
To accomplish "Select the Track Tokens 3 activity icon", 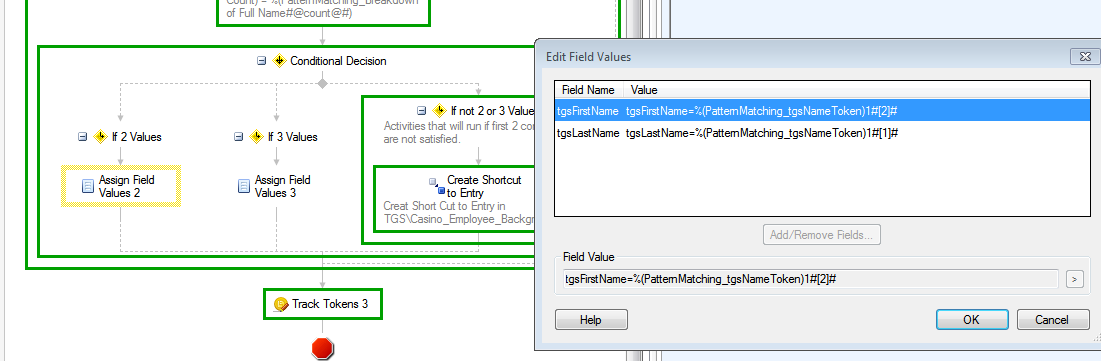I will click(x=281, y=304).
